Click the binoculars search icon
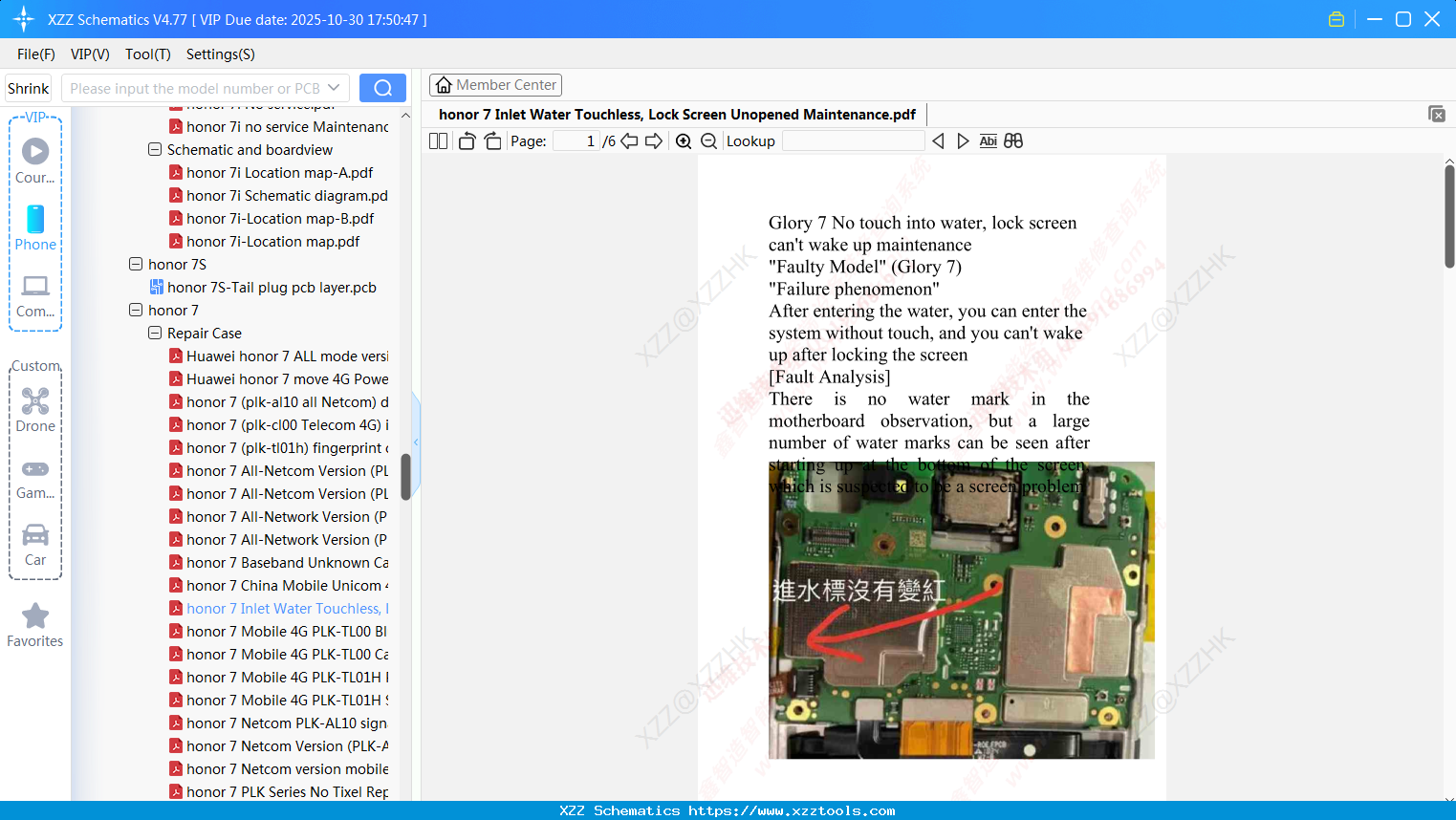Screen dimensions: 1456x820 click(1013, 141)
